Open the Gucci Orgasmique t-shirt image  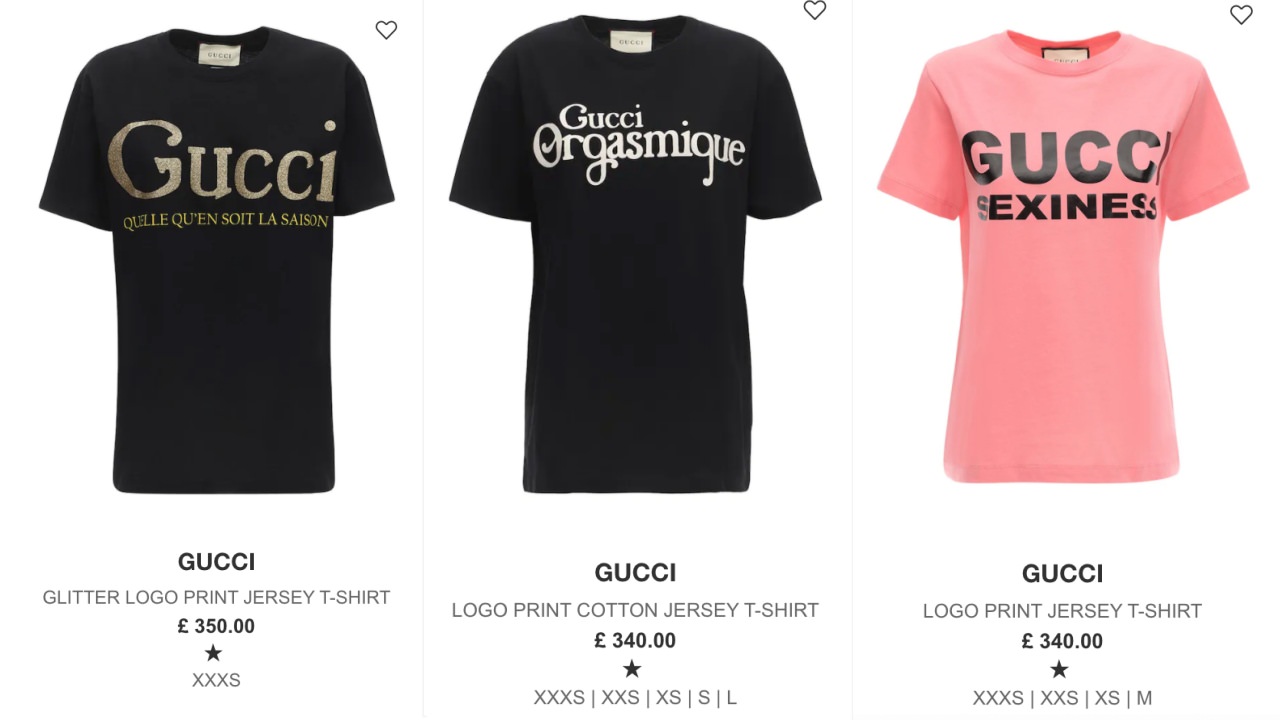pos(636,253)
